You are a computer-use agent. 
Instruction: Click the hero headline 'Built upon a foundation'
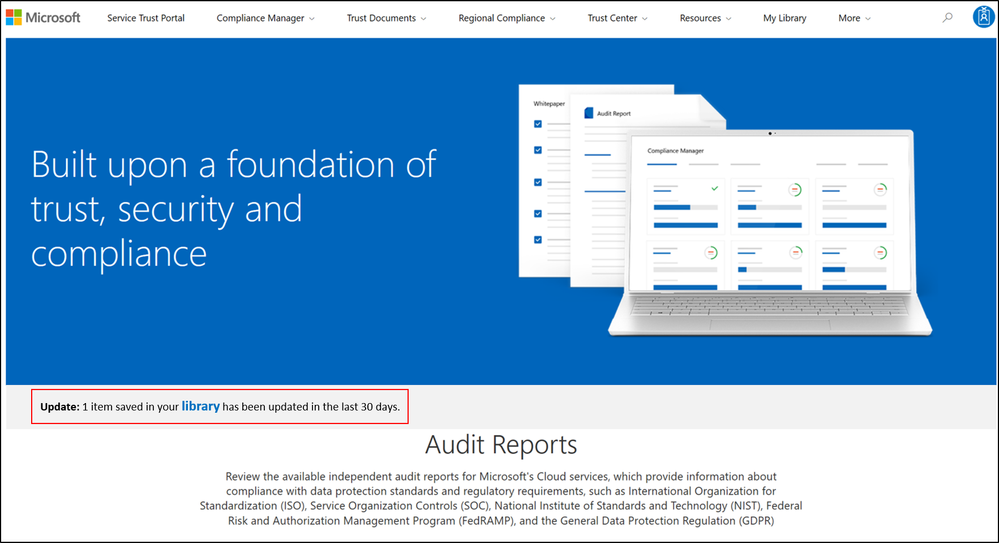(x=233, y=208)
